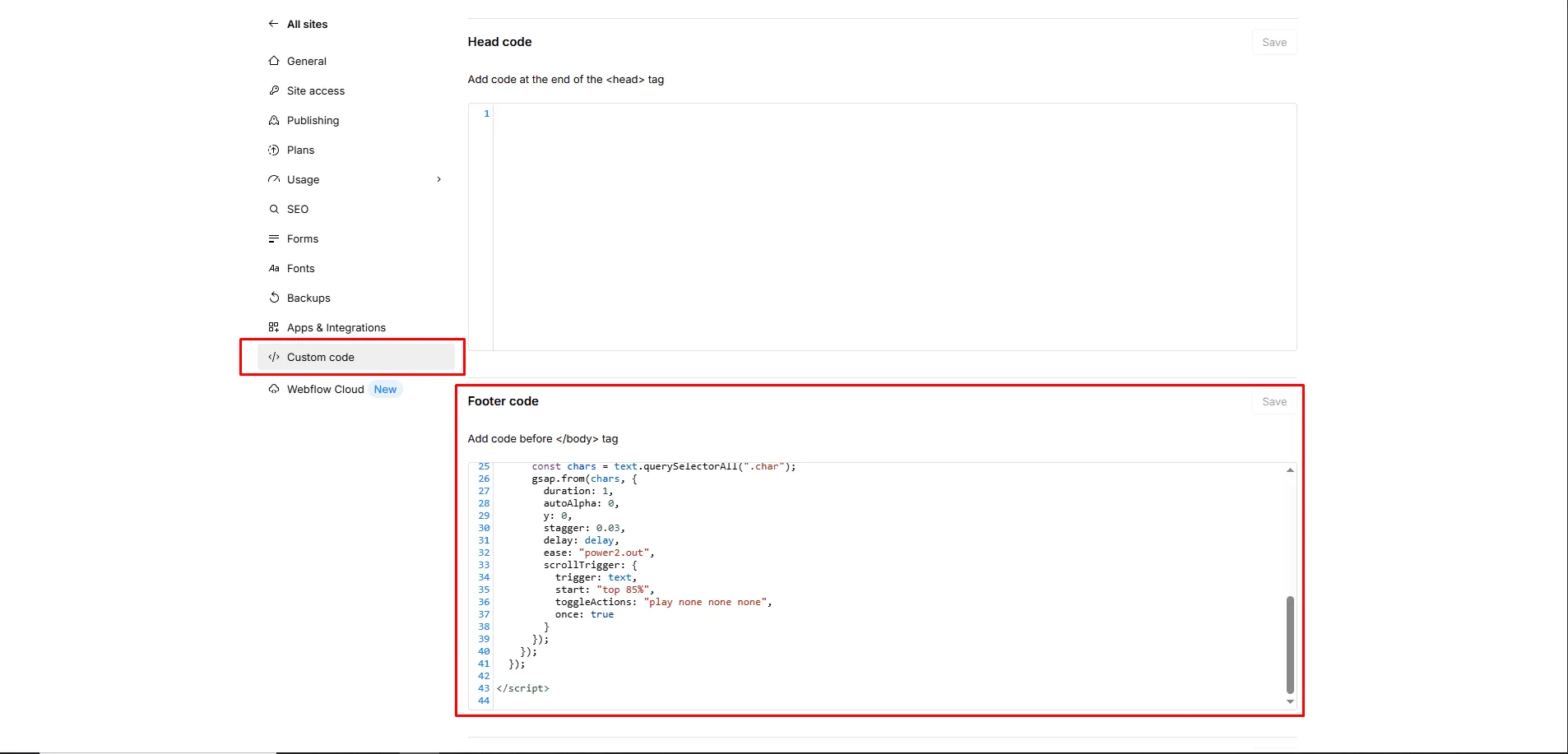This screenshot has width=1568, height=754.
Task: Click the Site access key icon
Action: (274, 90)
